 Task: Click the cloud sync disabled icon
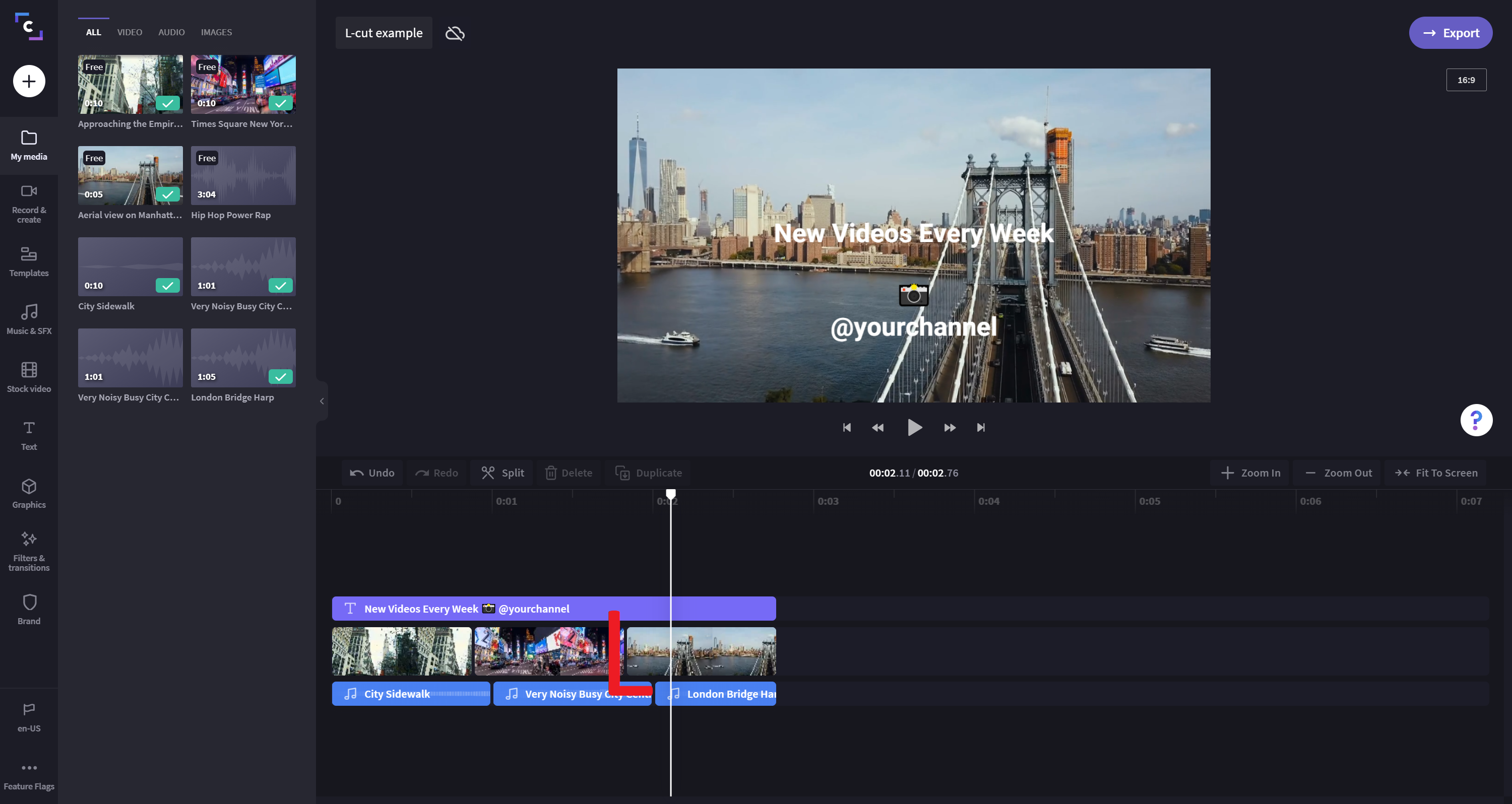tap(455, 33)
